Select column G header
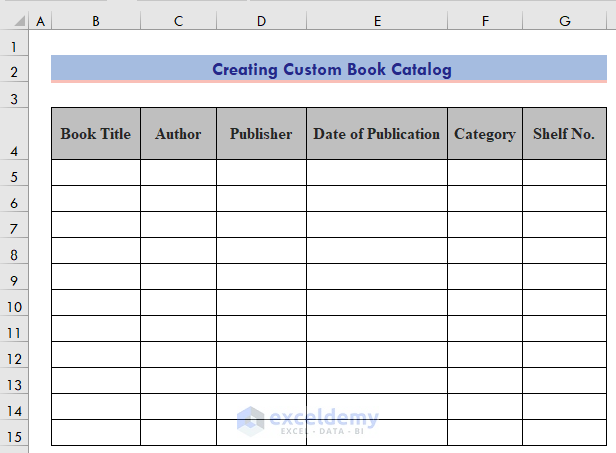Image resolution: width=616 pixels, height=453 pixels. click(x=565, y=21)
